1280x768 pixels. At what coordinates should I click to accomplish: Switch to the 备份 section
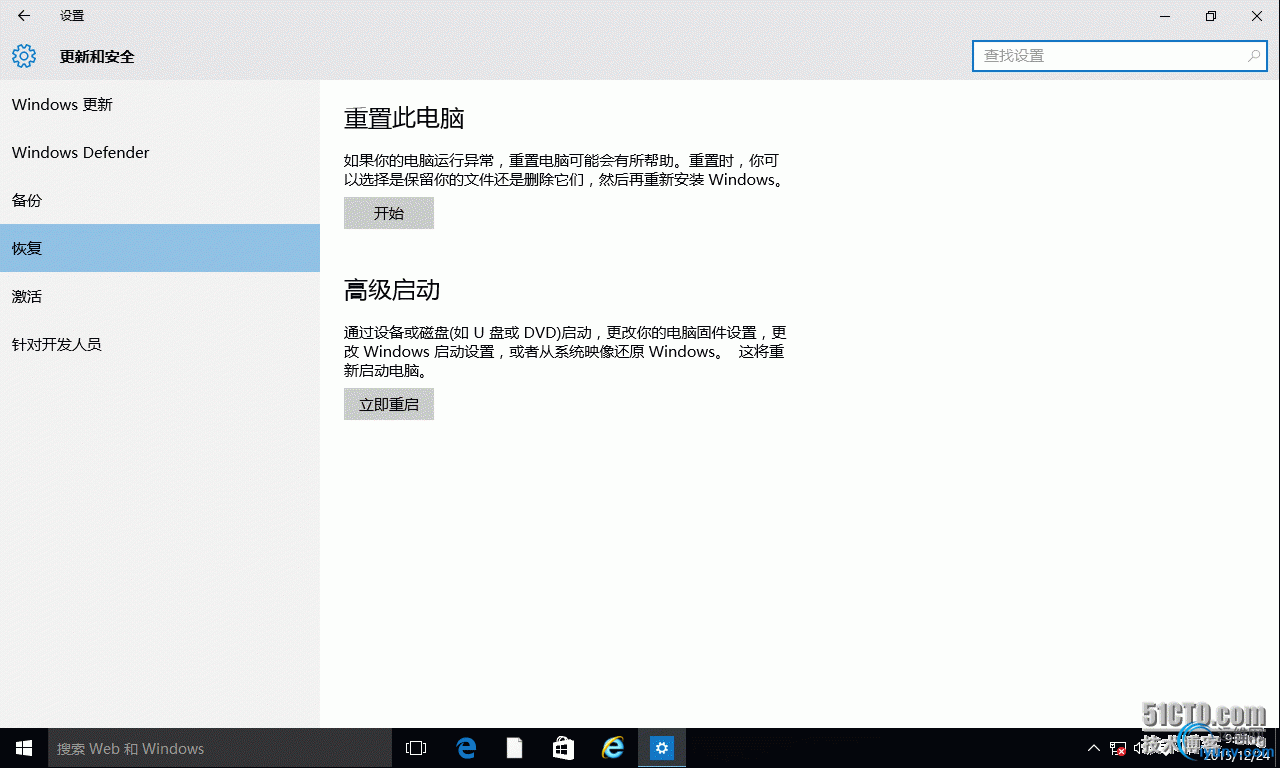[160, 200]
